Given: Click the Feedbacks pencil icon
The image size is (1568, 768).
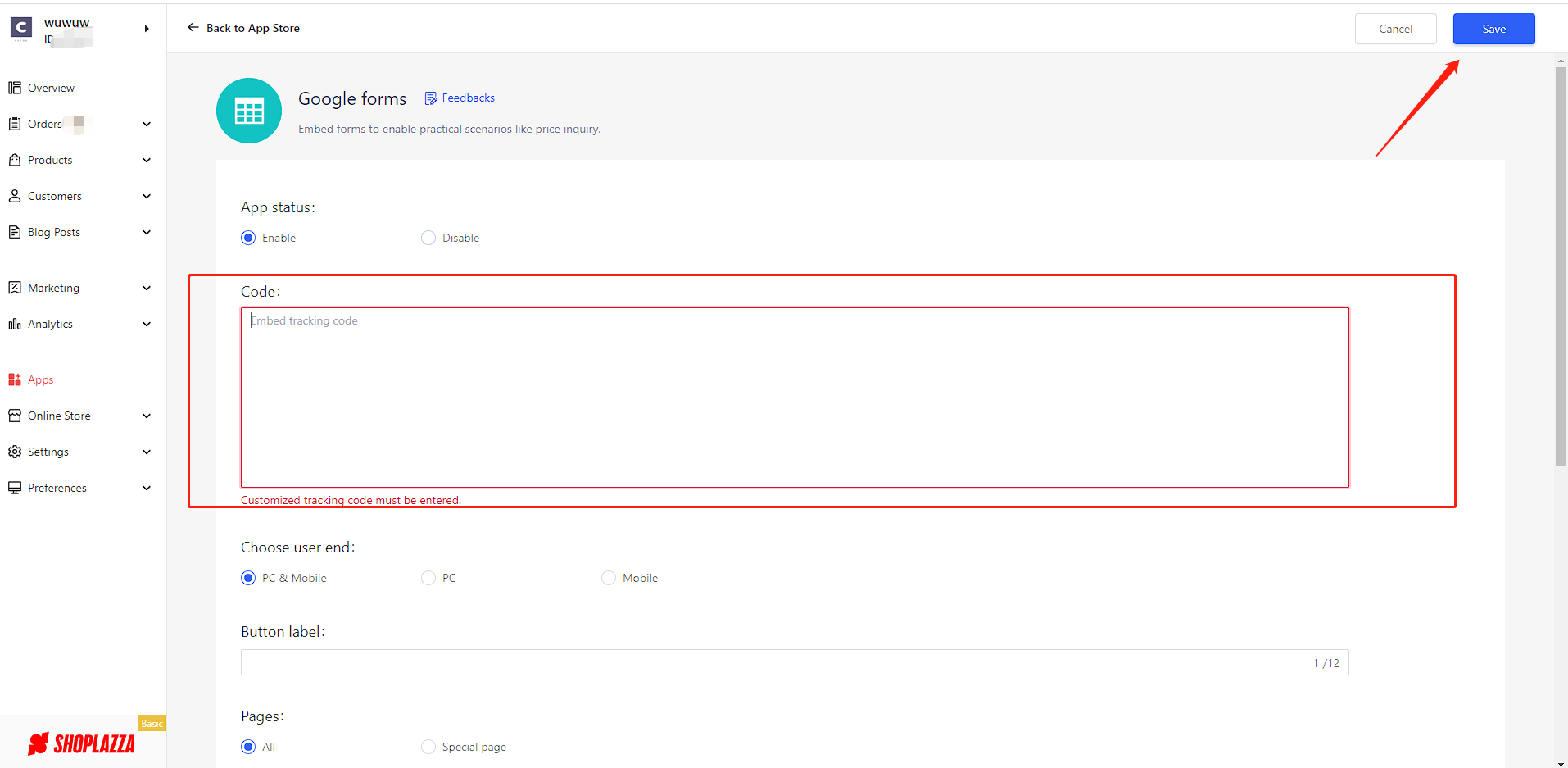Looking at the screenshot, I should point(431,98).
